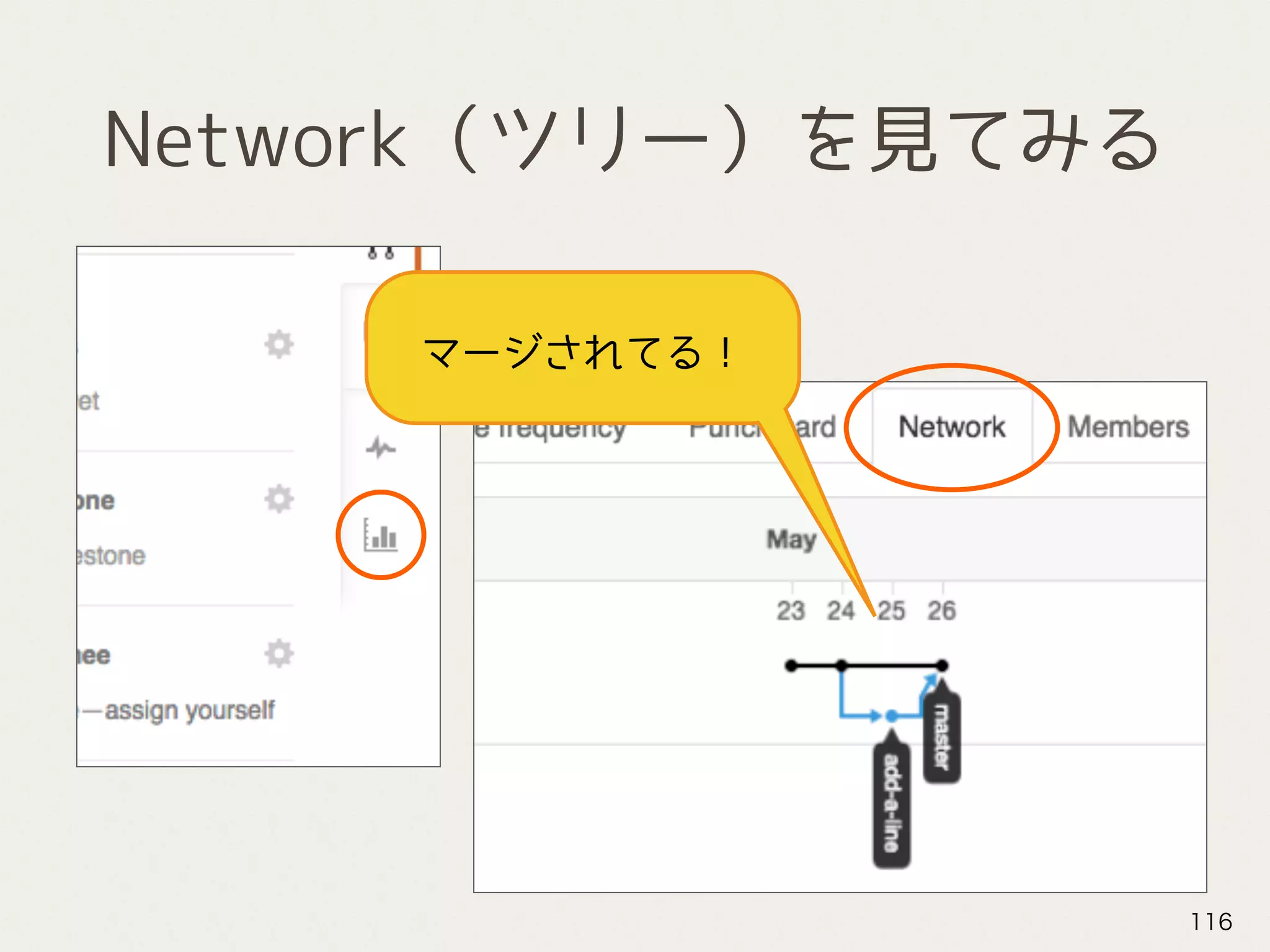Click the top gear settings icon

point(278,344)
